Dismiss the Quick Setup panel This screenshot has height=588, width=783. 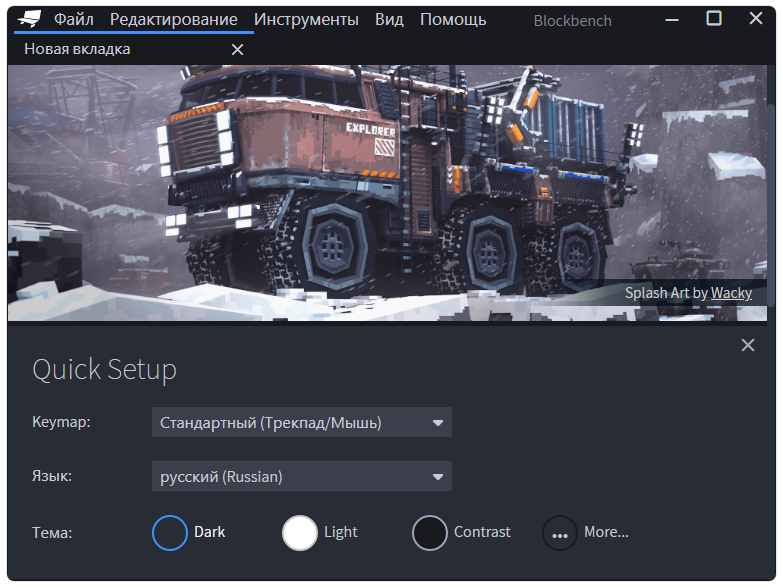[748, 345]
